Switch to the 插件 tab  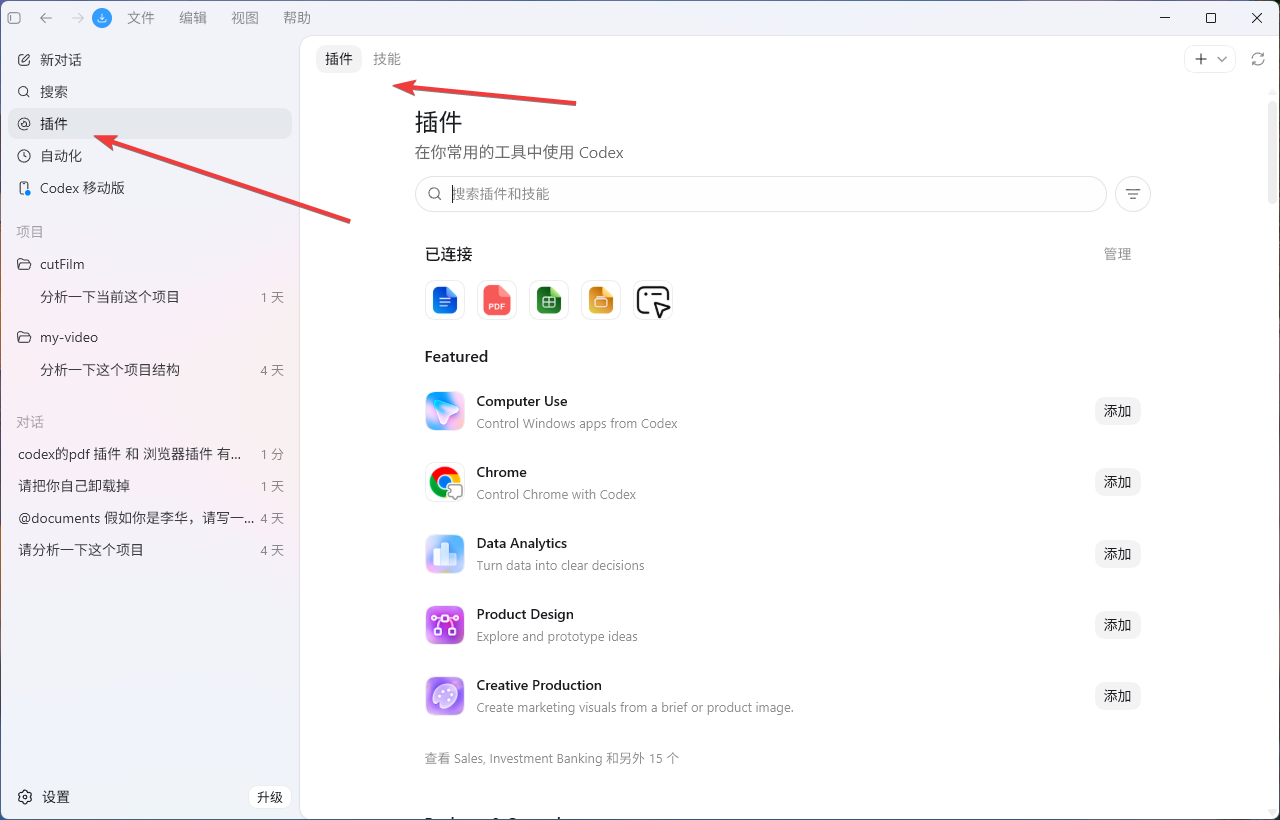coord(339,59)
